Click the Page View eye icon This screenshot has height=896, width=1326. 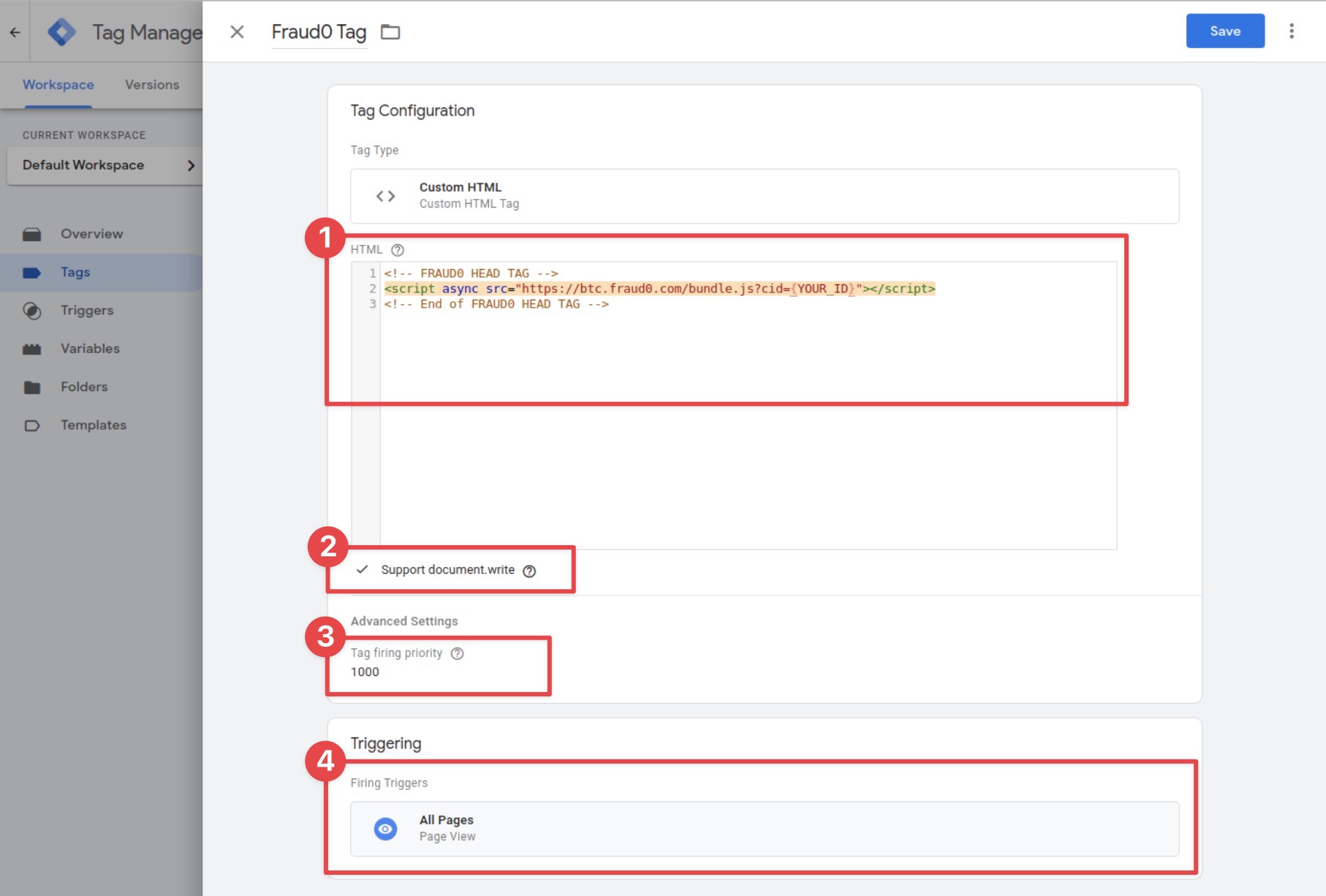[x=385, y=829]
